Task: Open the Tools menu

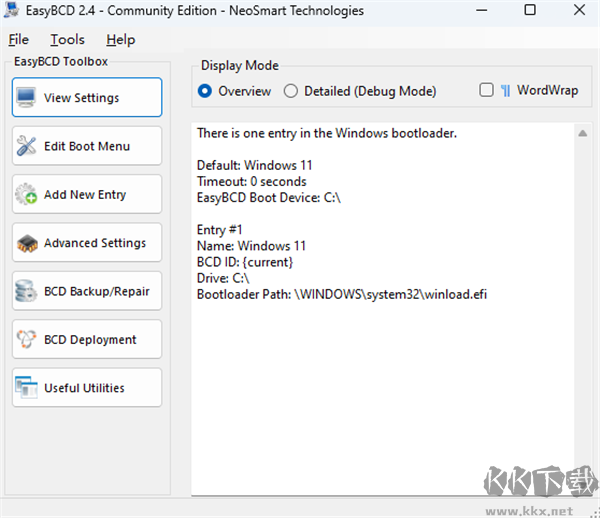Action: 67,39
